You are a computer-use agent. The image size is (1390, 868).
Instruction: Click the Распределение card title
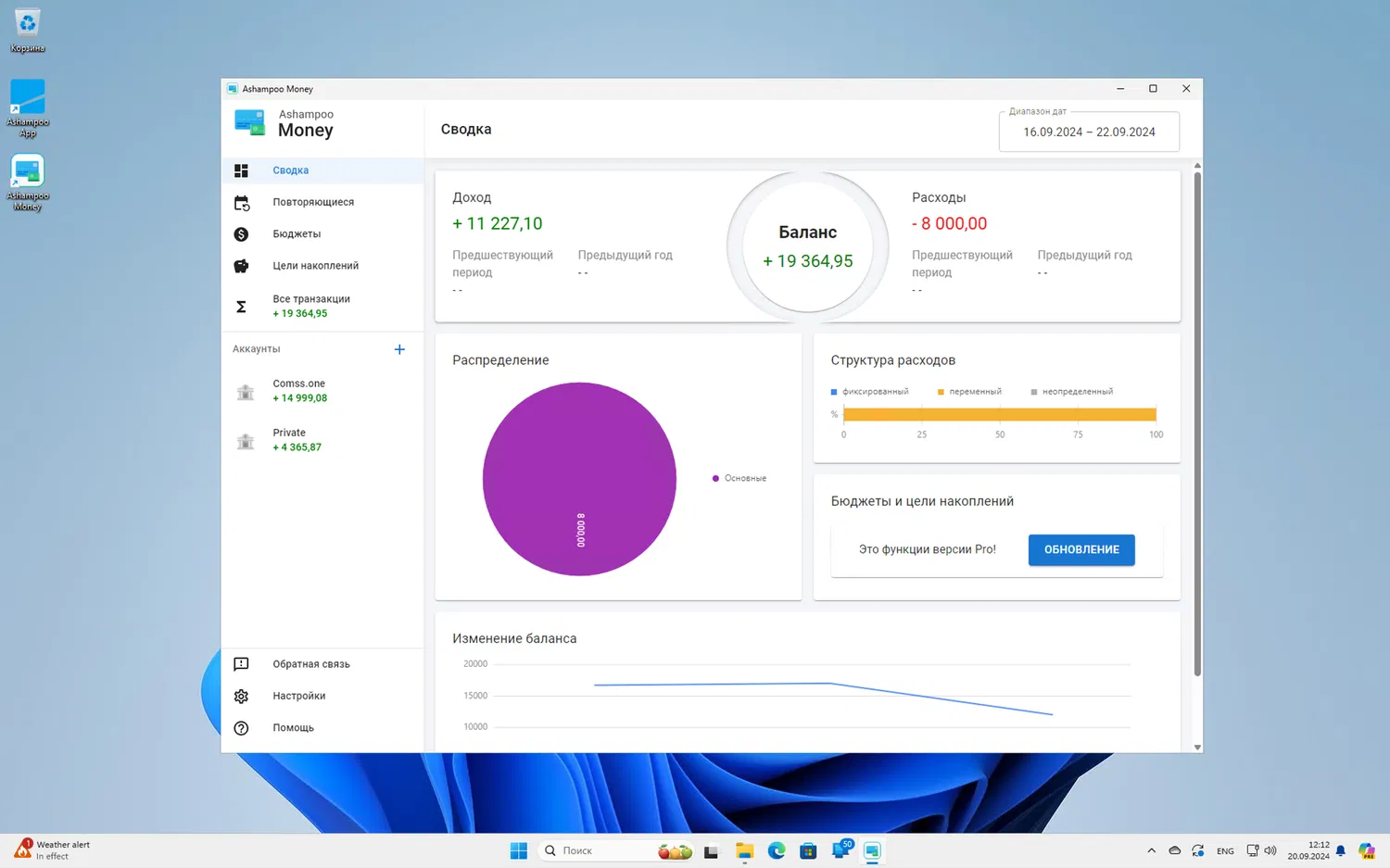(x=500, y=360)
